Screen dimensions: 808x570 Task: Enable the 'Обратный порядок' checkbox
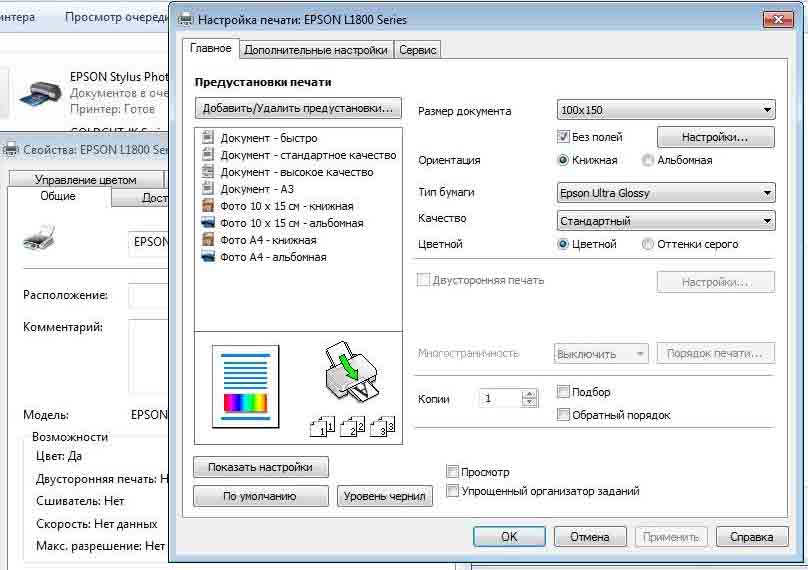pyautogui.click(x=563, y=414)
